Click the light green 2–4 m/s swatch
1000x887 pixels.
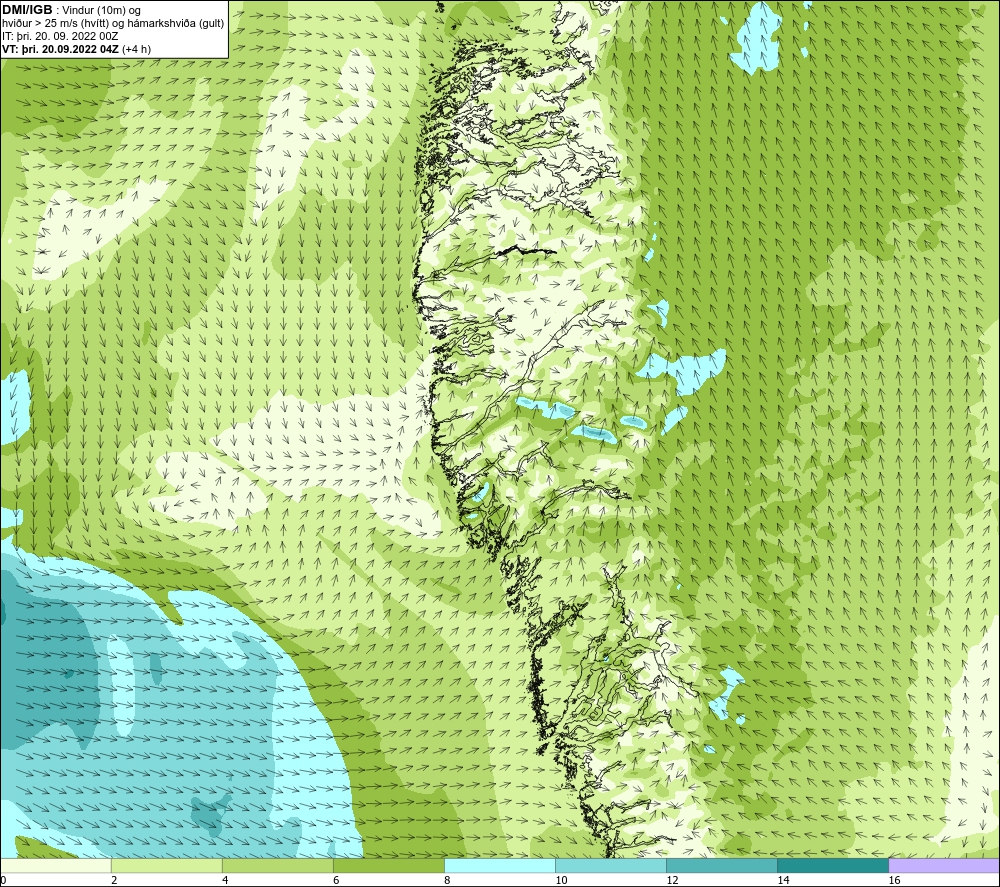166,866
